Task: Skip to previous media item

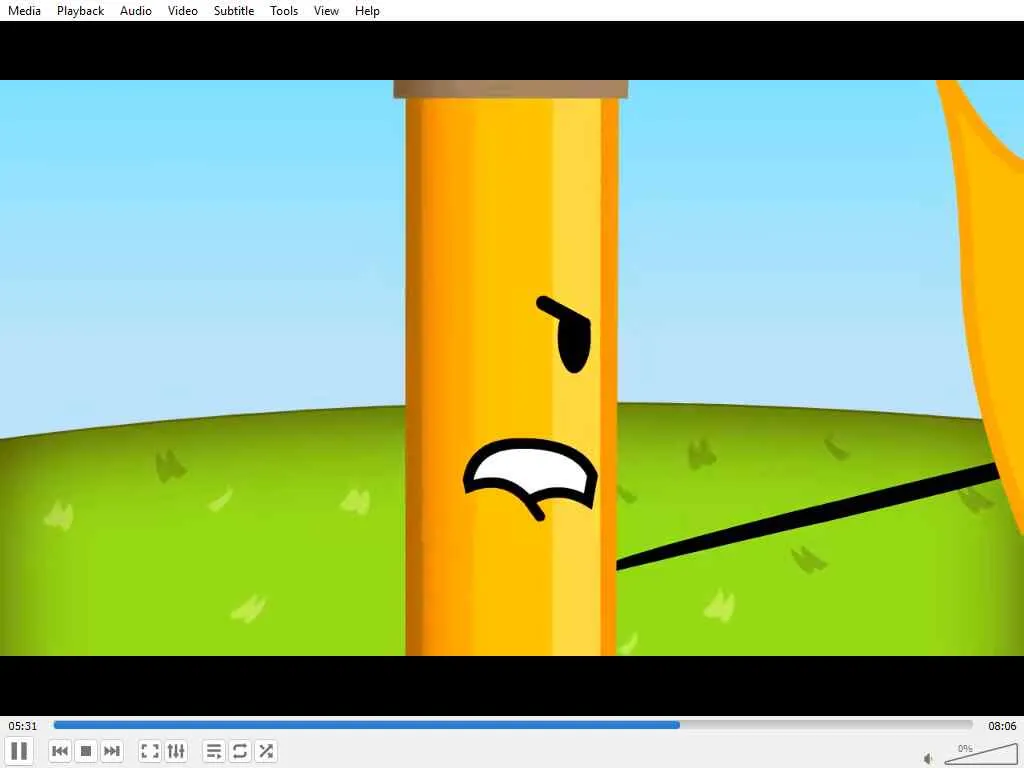Action: coord(59,751)
